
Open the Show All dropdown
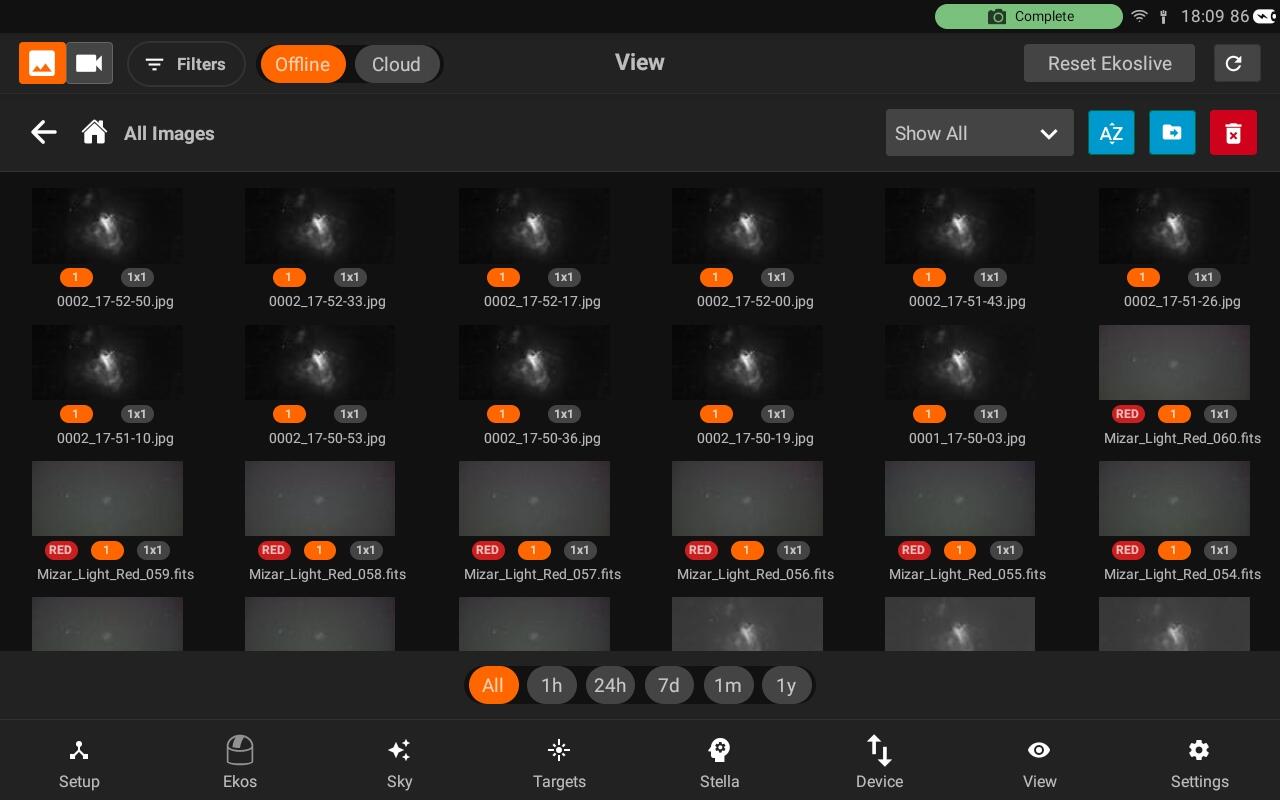[980, 133]
